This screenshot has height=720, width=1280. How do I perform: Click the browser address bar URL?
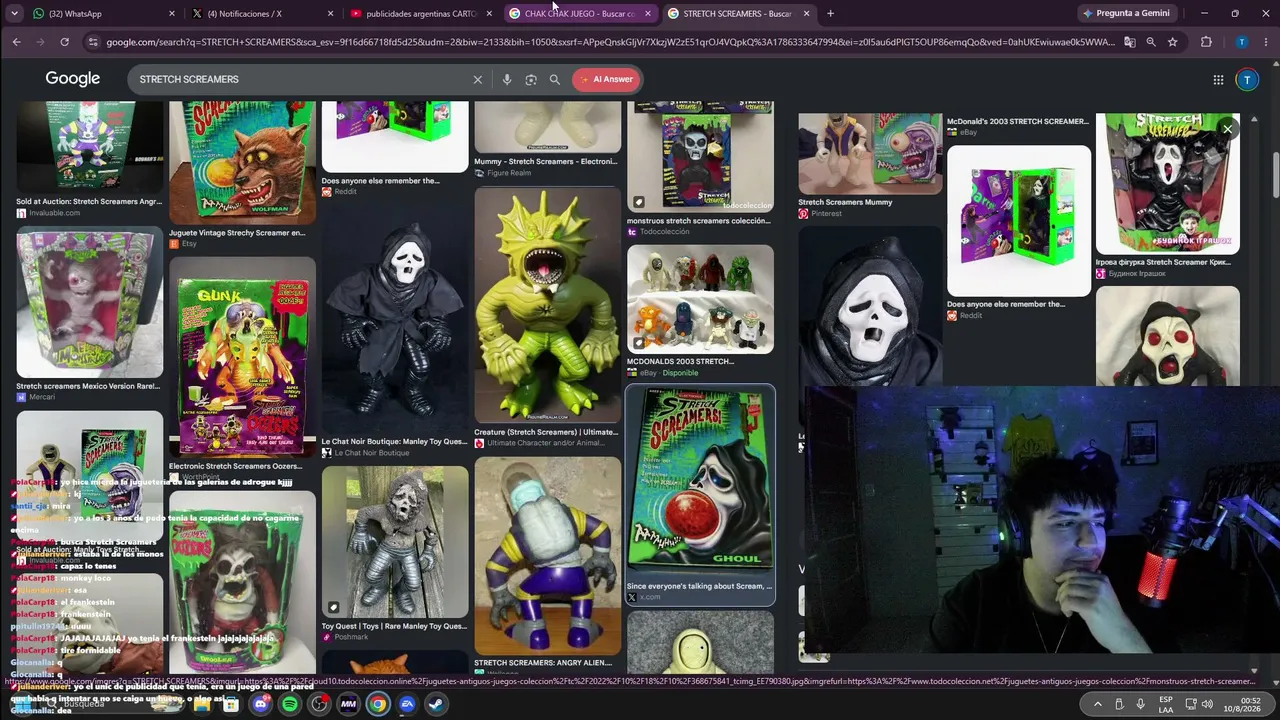(610, 42)
